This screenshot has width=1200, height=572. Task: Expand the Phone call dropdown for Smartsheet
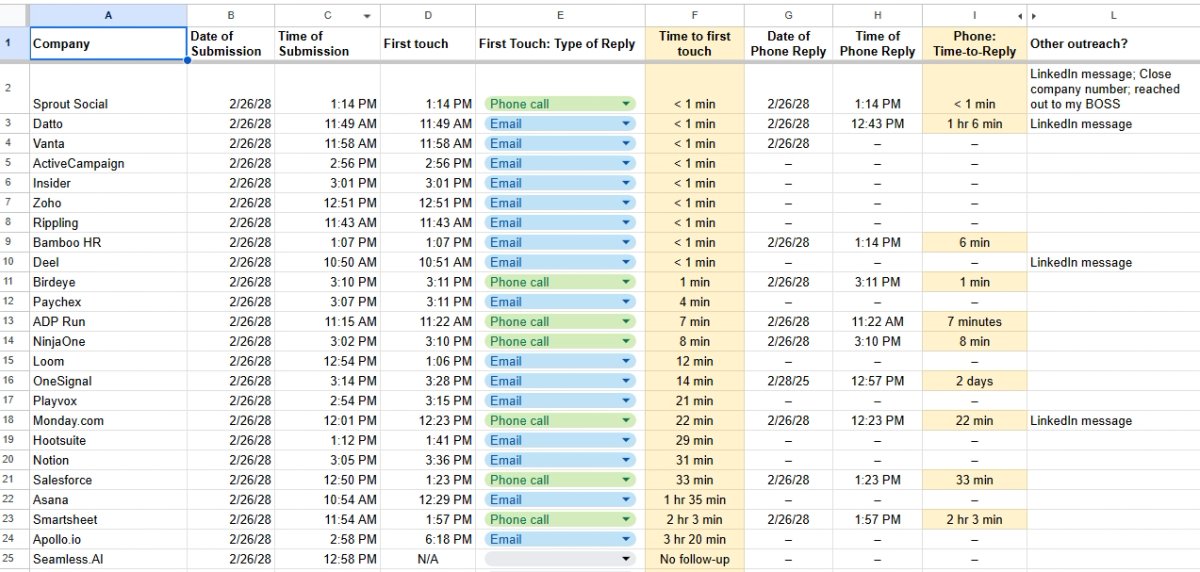coord(626,520)
